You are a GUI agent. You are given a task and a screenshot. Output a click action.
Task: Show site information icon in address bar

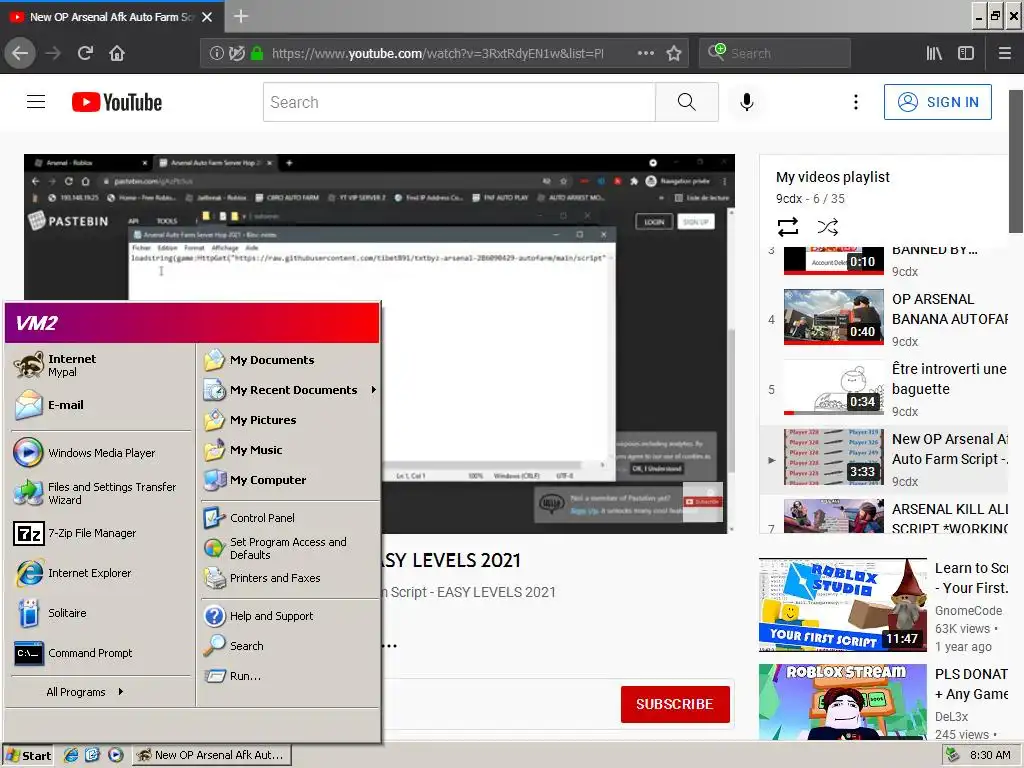216,54
